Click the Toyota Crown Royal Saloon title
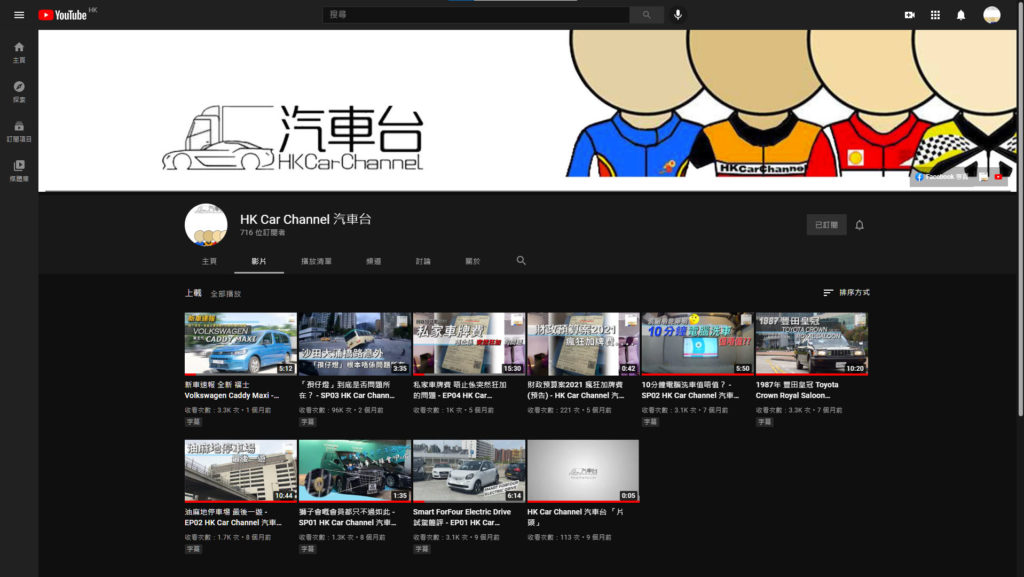Screen dimensions: 1024x577 797,390
